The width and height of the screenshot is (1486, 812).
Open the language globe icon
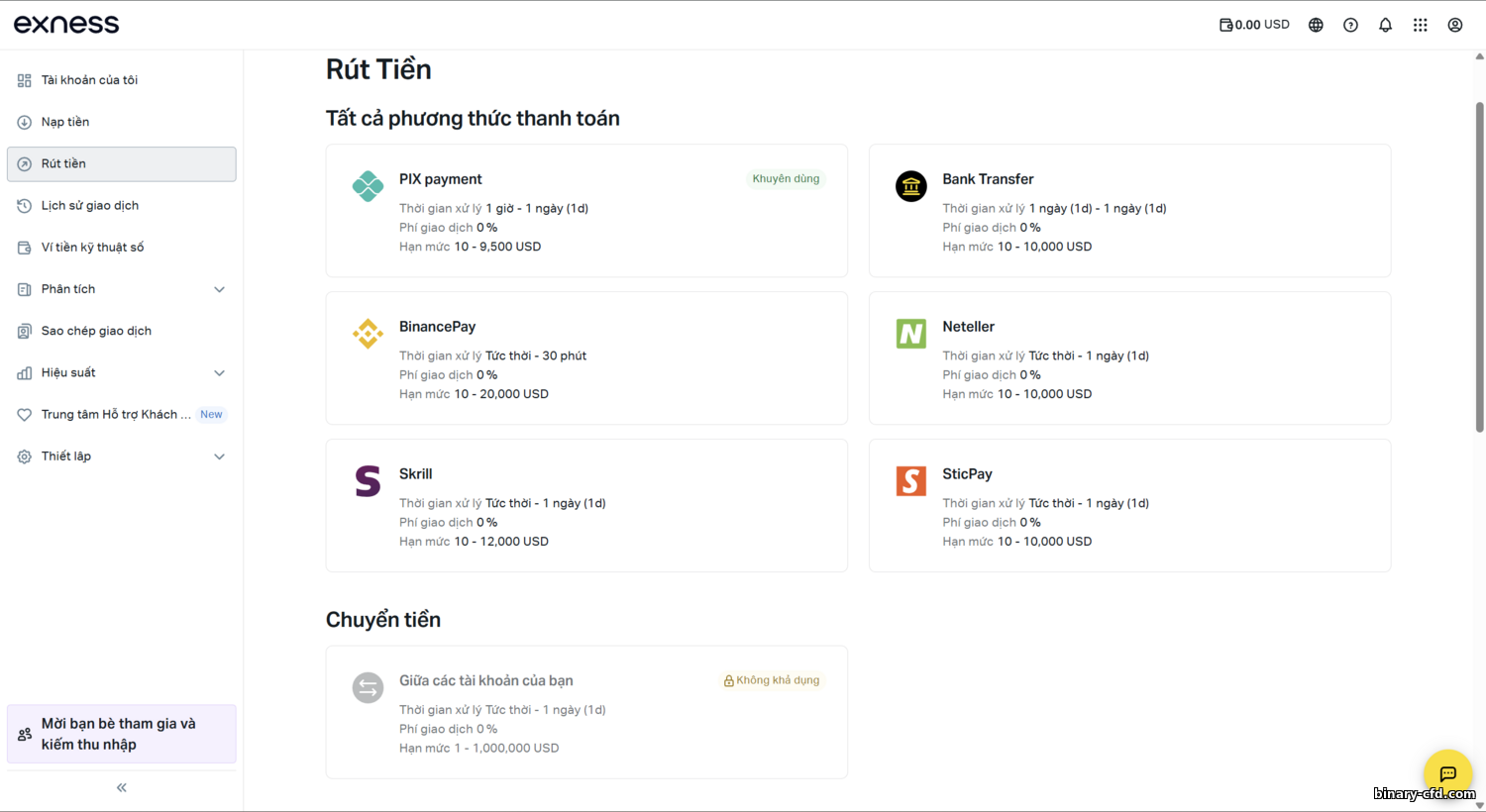coord(1316,25)
